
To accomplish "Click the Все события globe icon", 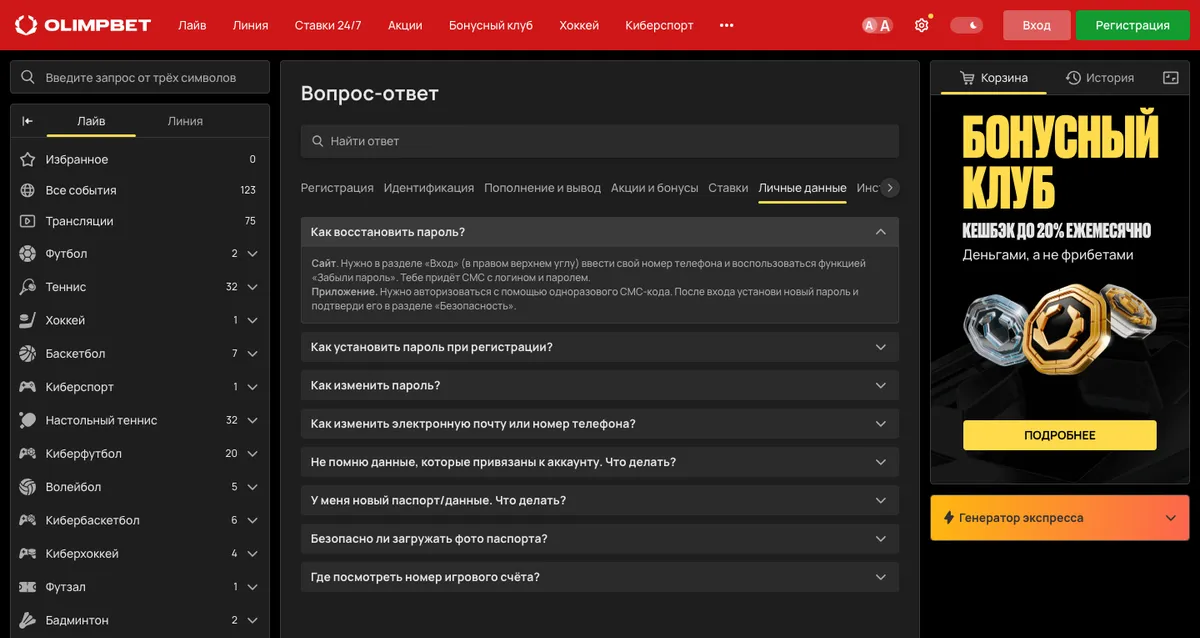I will pyautogui.click(x=28, y=190).
